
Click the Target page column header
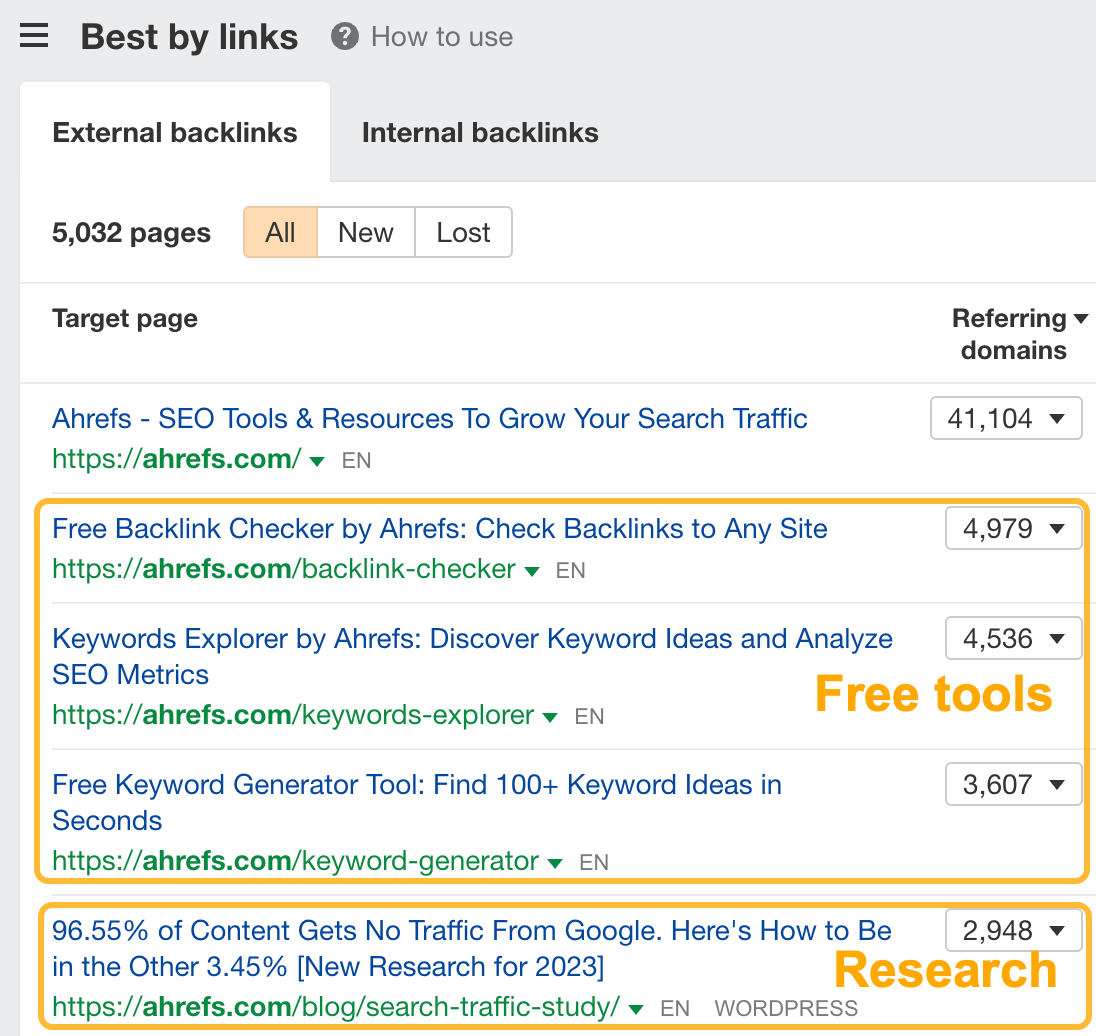[x=124, y=318]
